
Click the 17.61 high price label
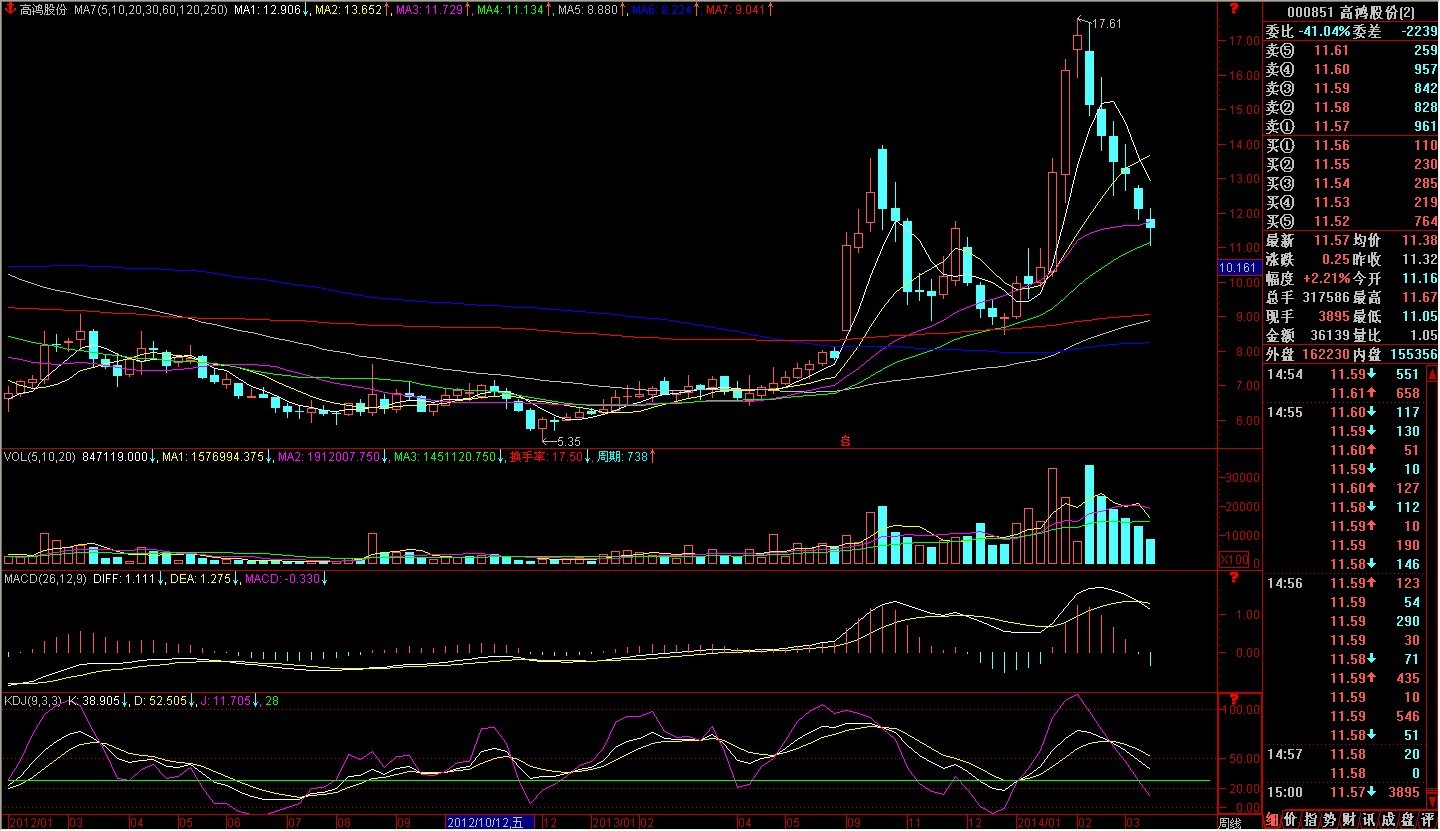(x=1106, y=24)
